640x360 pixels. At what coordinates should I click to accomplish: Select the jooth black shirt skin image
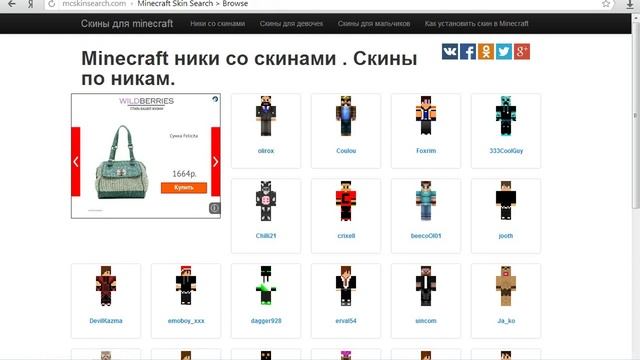(x=506, y=201)
